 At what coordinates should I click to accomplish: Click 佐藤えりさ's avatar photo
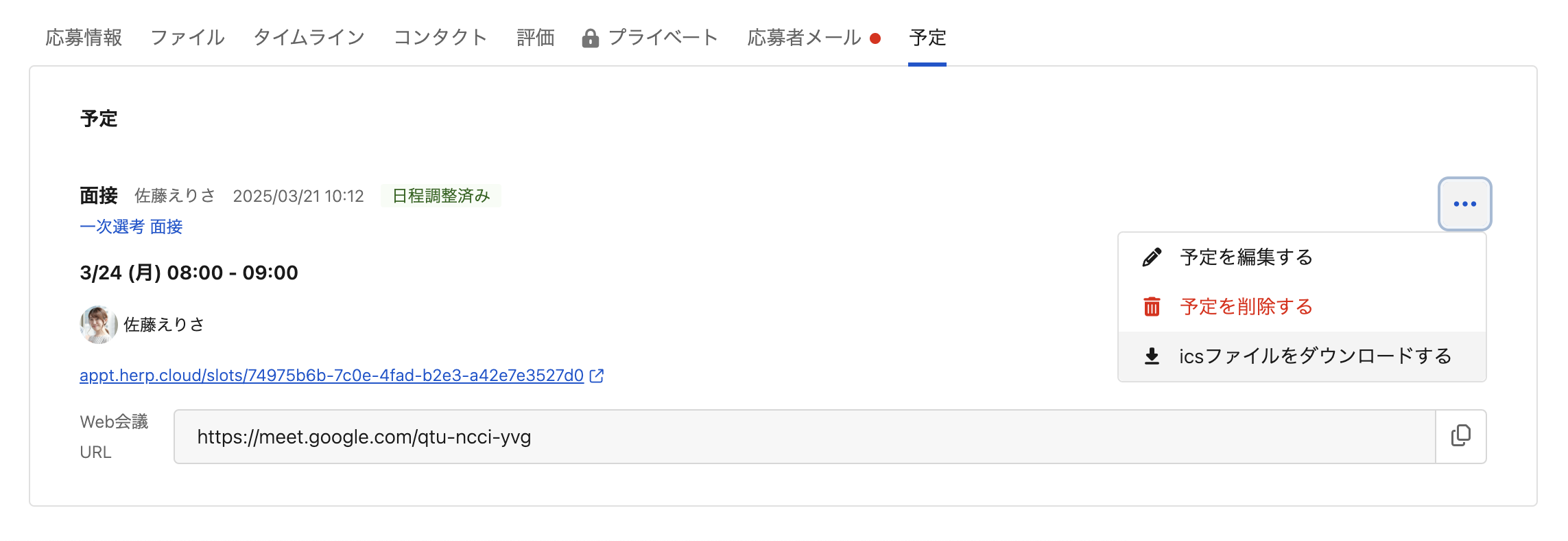pyautogui.click(x=98, y=324)
